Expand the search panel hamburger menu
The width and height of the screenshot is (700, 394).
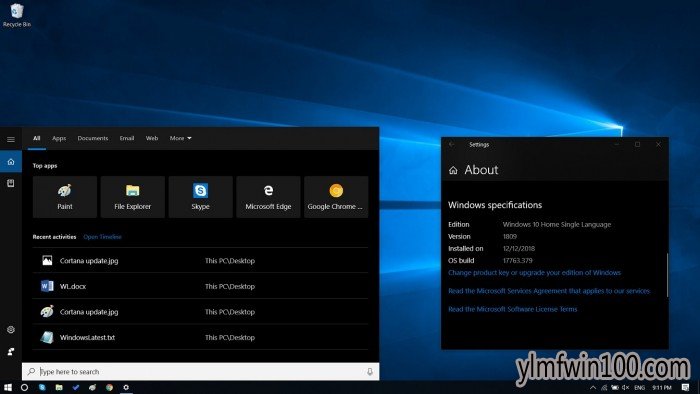pos(11,139)
